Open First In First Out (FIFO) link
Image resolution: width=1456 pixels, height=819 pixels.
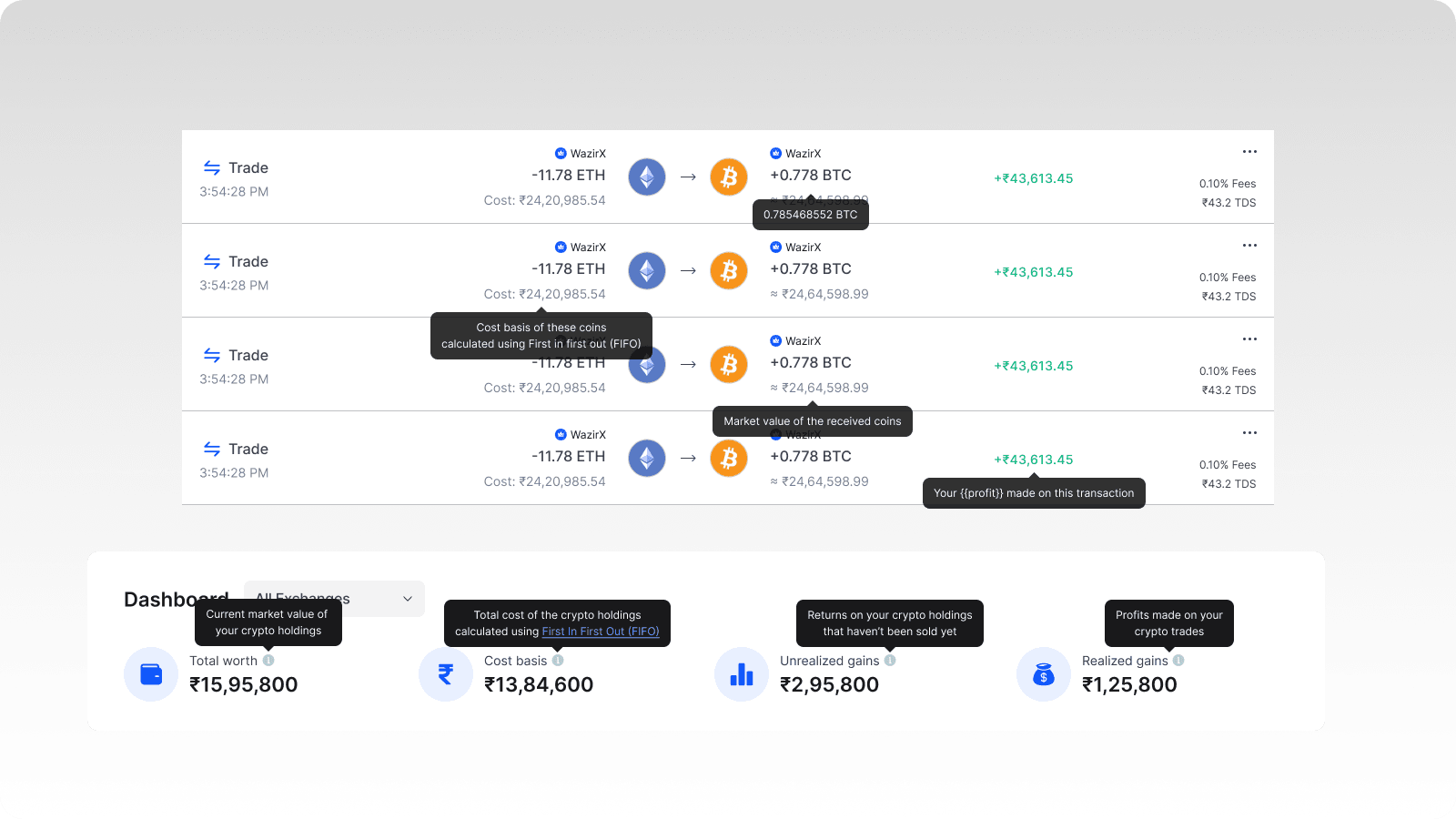(601, 632)
